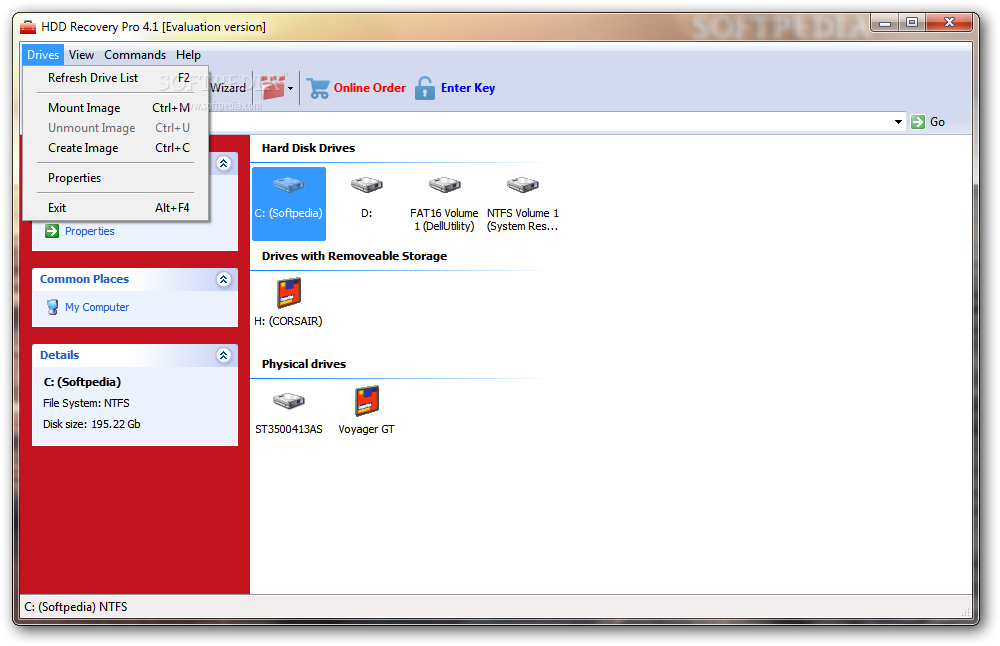Select the H: (CORSAIR) removable drive

point(288,302)
